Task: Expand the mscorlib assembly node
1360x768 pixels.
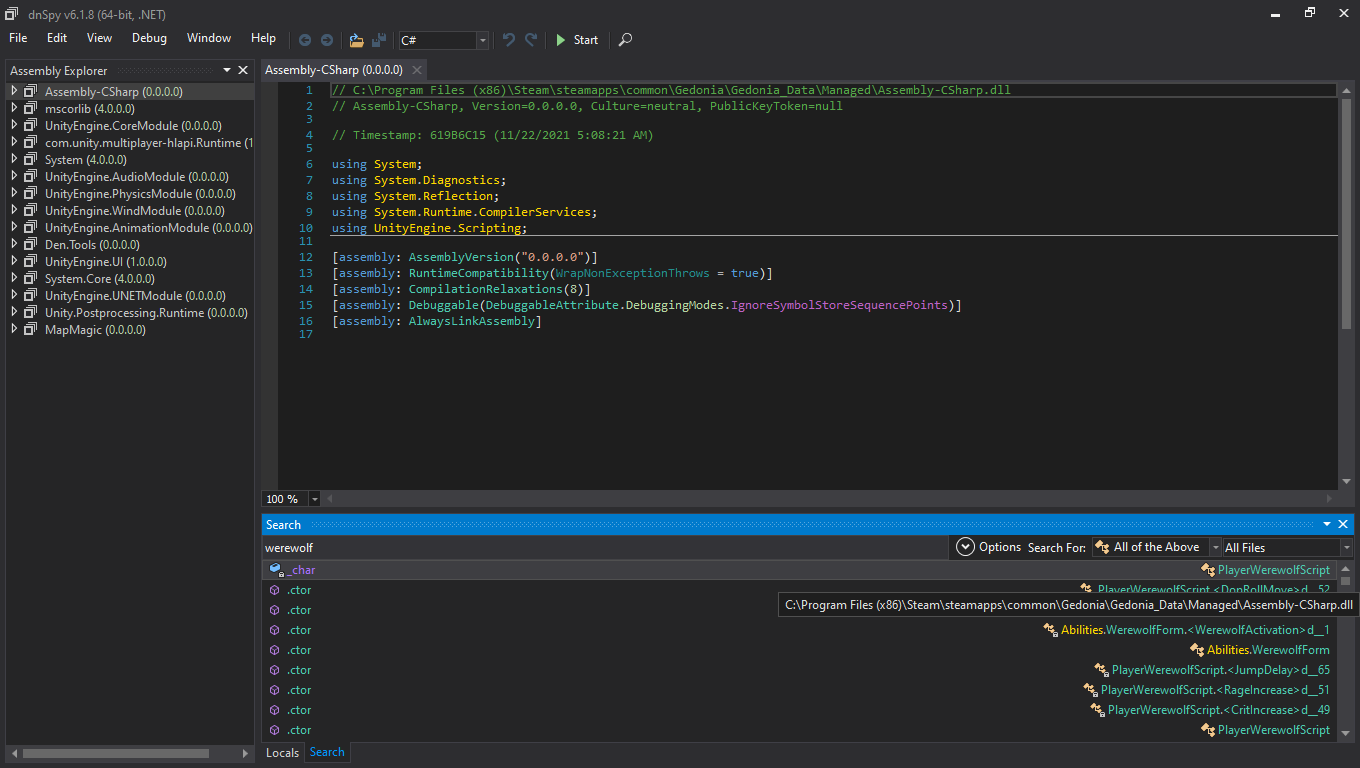Action: coord(15,108)
